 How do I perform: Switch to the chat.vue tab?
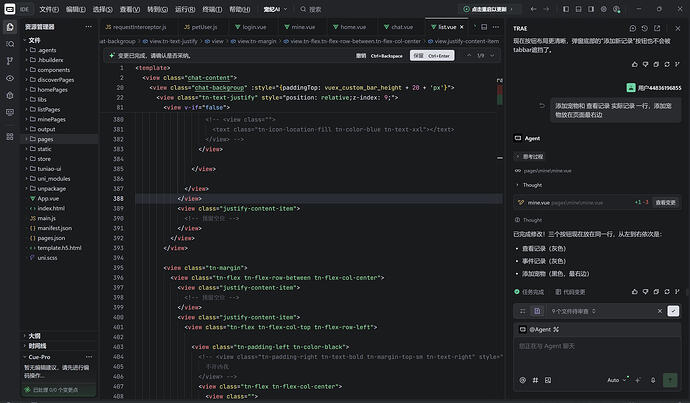398,27
